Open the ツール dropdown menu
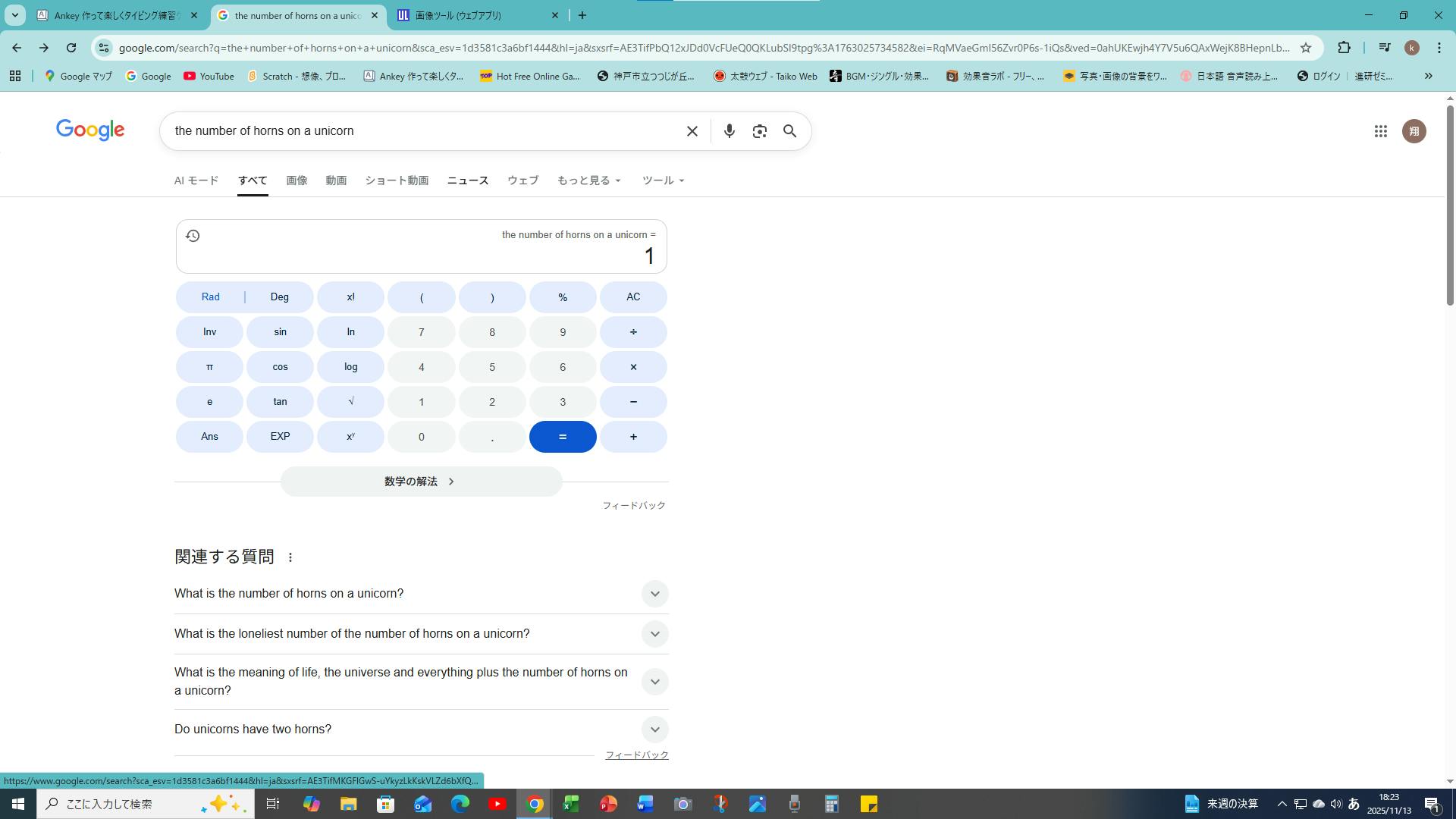Image resolution: width=1456 pixels, height=819 pixels. pos(663,180)
